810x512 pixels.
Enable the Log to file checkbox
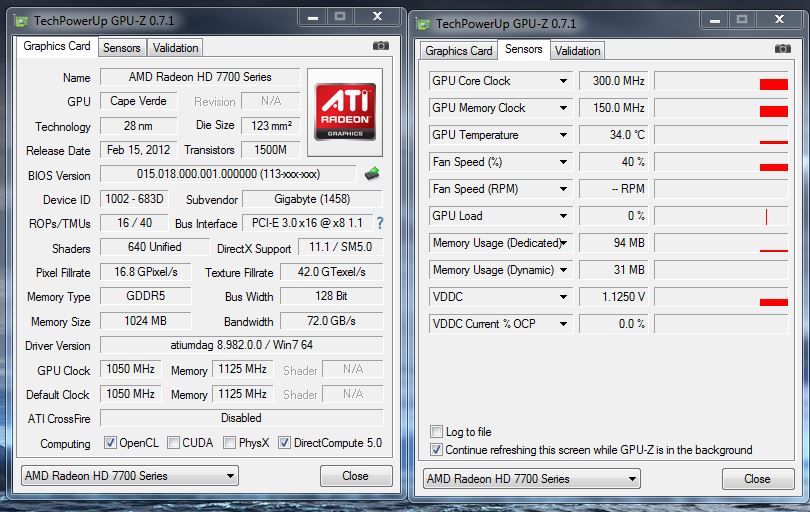(437, 431)
